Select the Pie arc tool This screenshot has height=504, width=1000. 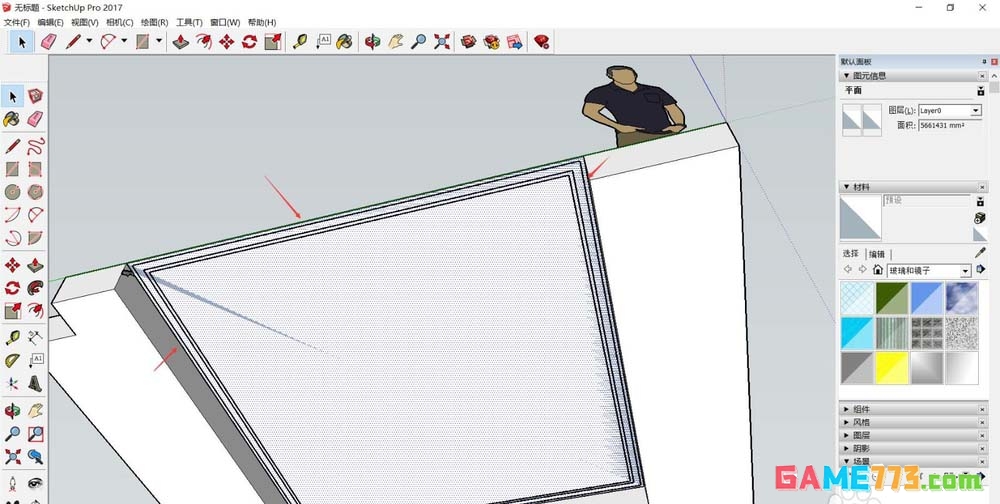[x=36, y=237]
